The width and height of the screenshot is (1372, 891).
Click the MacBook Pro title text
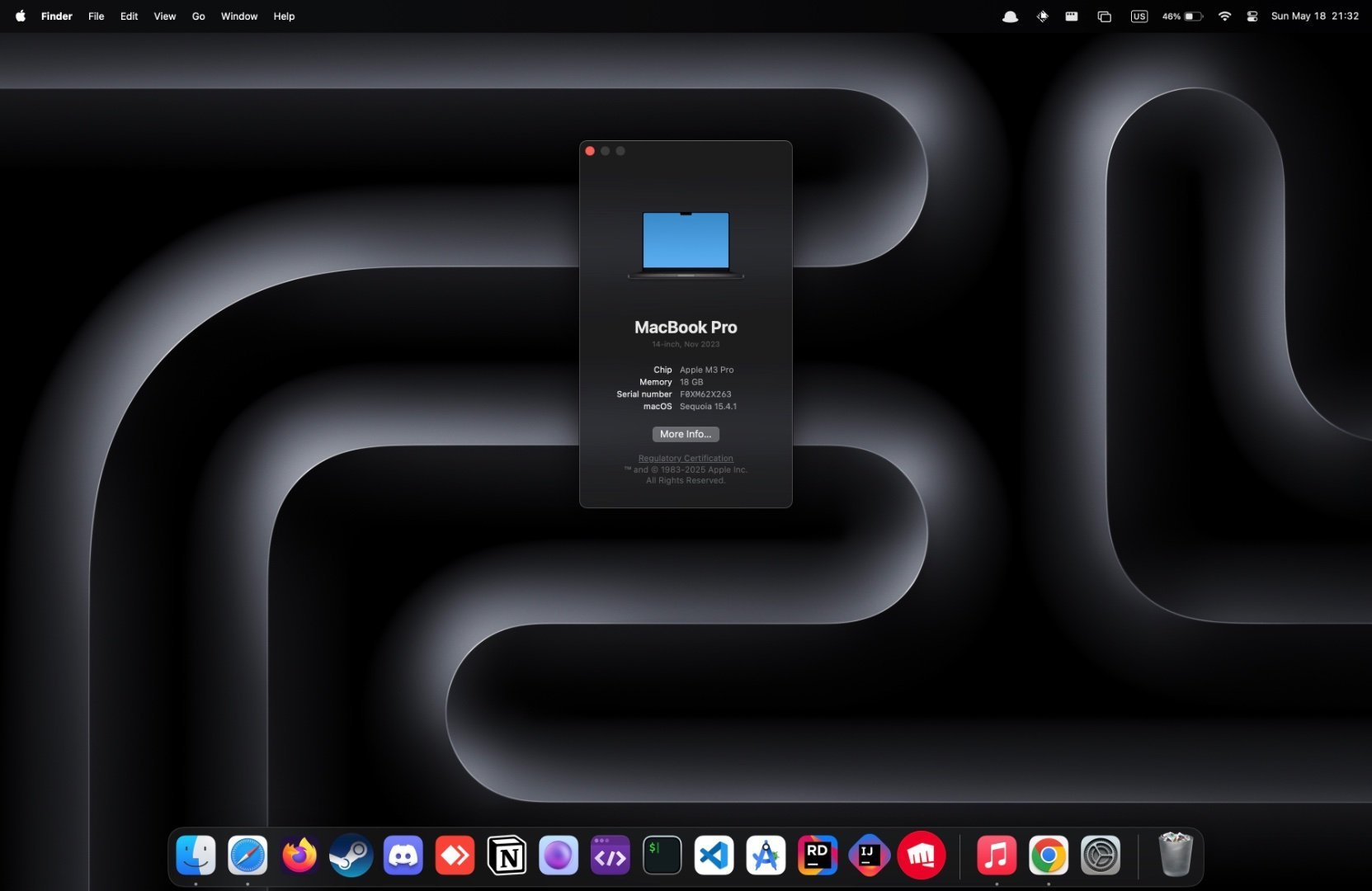tap(686, 328)
